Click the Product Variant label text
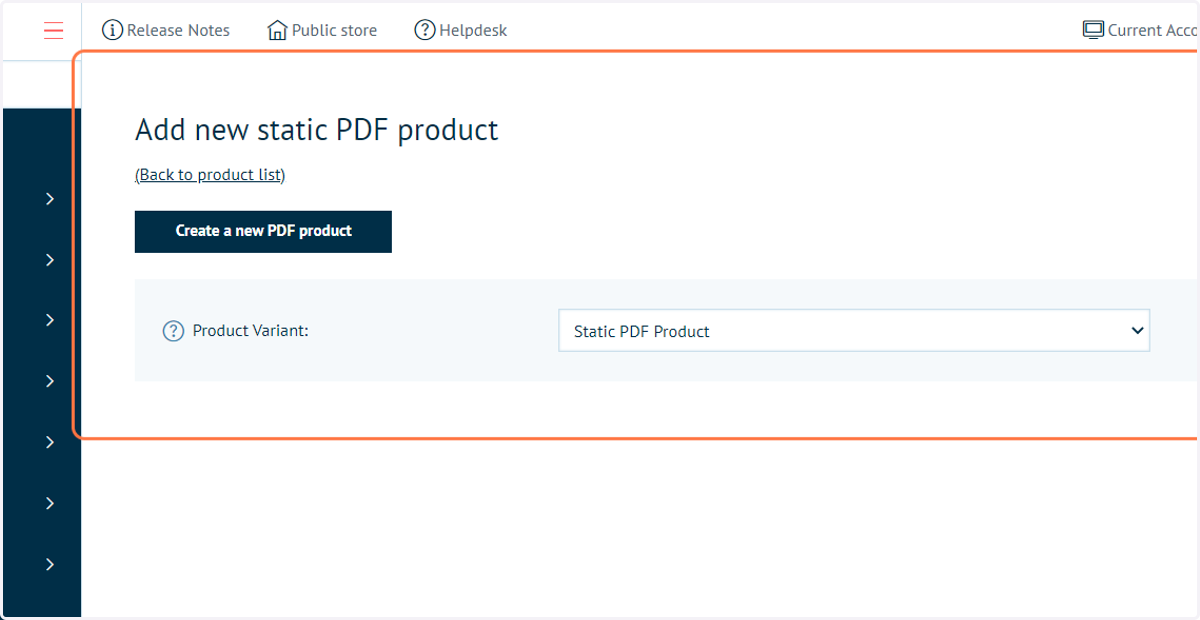The width and height of the screenshot is (1200, 620). 250,330
